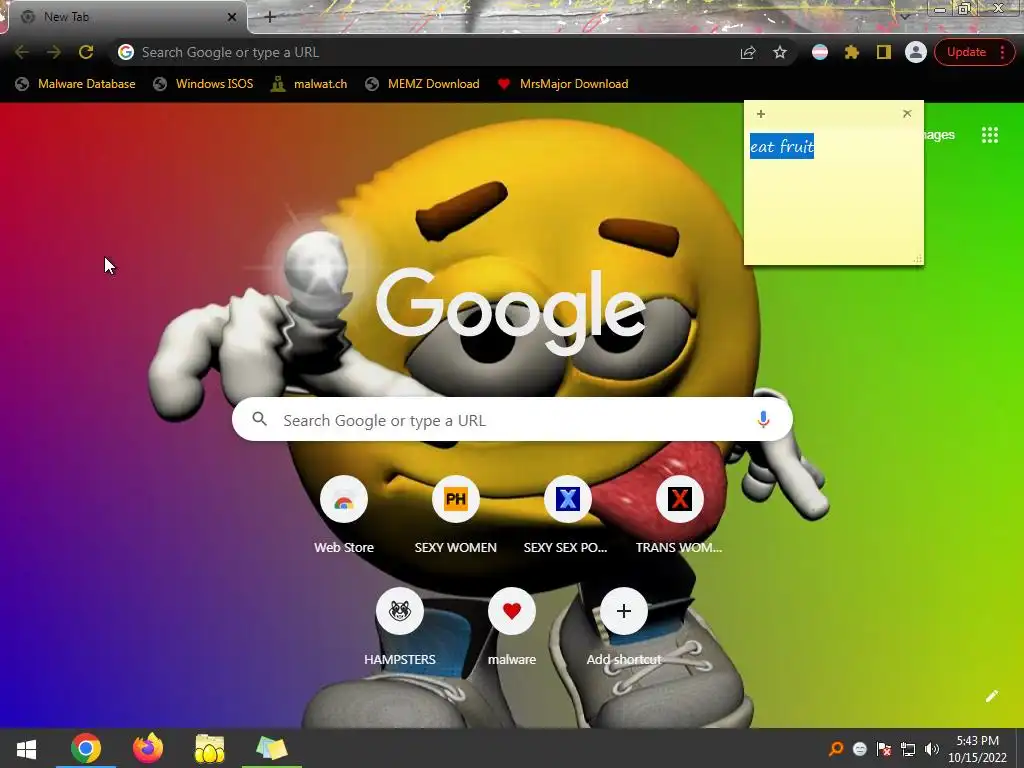Open the HAMPSTERS shortcut

pyautogui.click(x=400, y=628)
